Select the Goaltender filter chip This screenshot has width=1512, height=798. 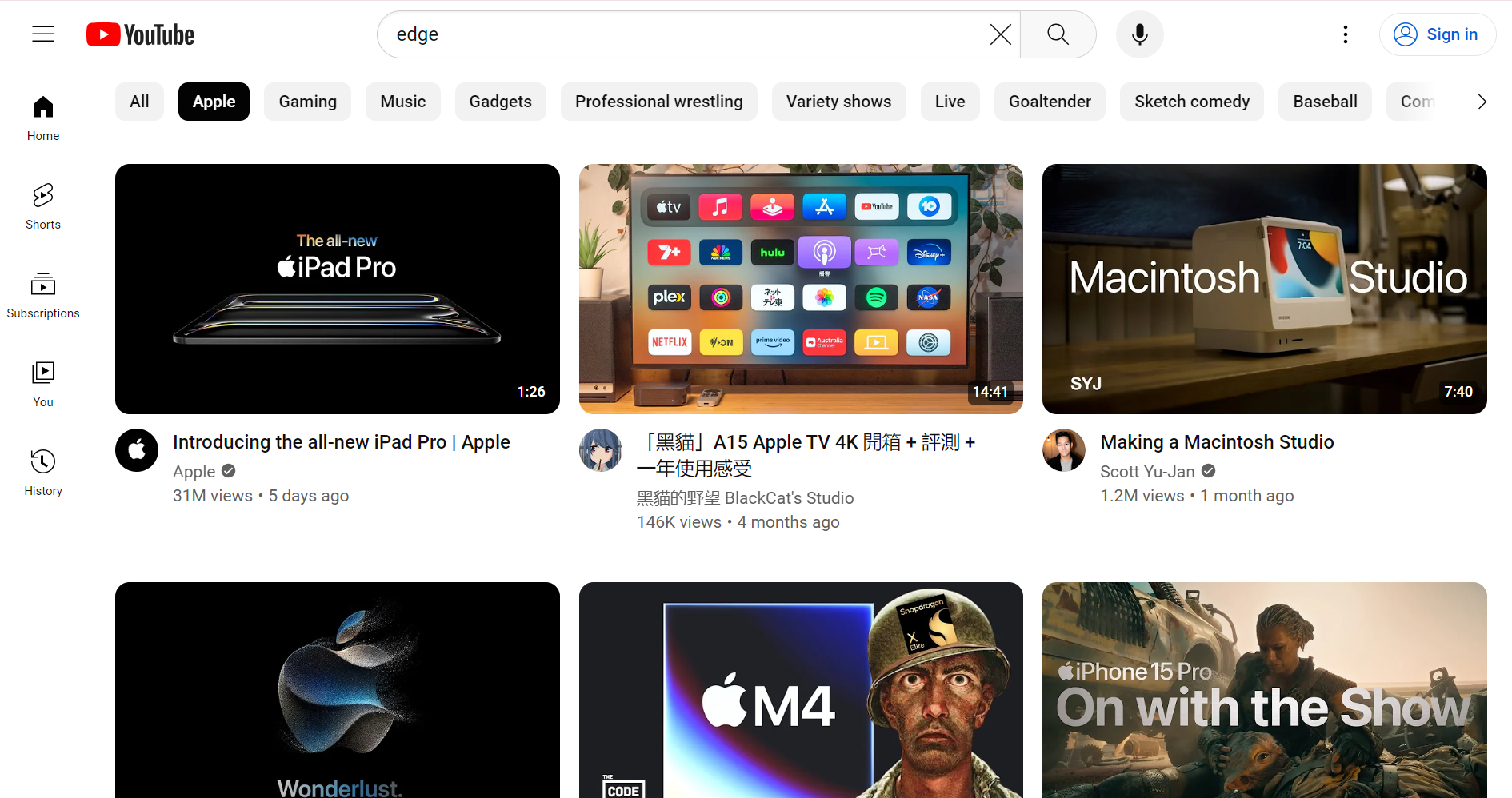tap(1050, 102)
